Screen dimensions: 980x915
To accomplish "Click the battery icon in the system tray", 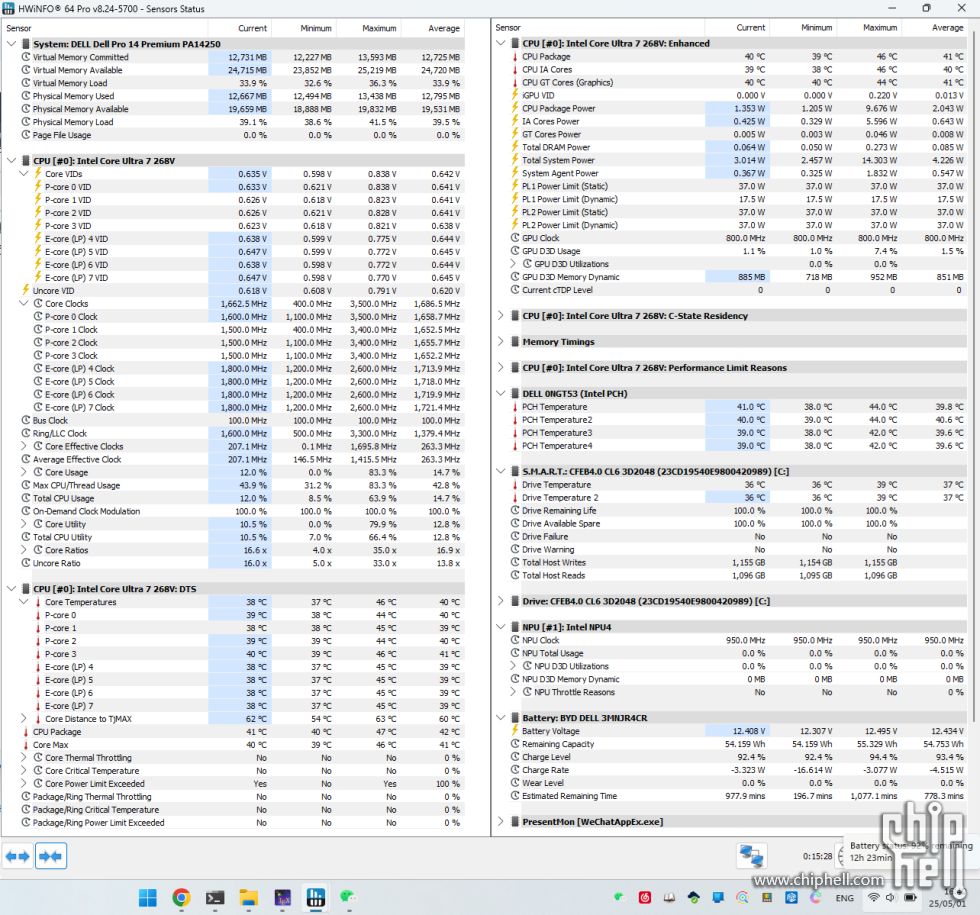I will (x=910, y=898).
